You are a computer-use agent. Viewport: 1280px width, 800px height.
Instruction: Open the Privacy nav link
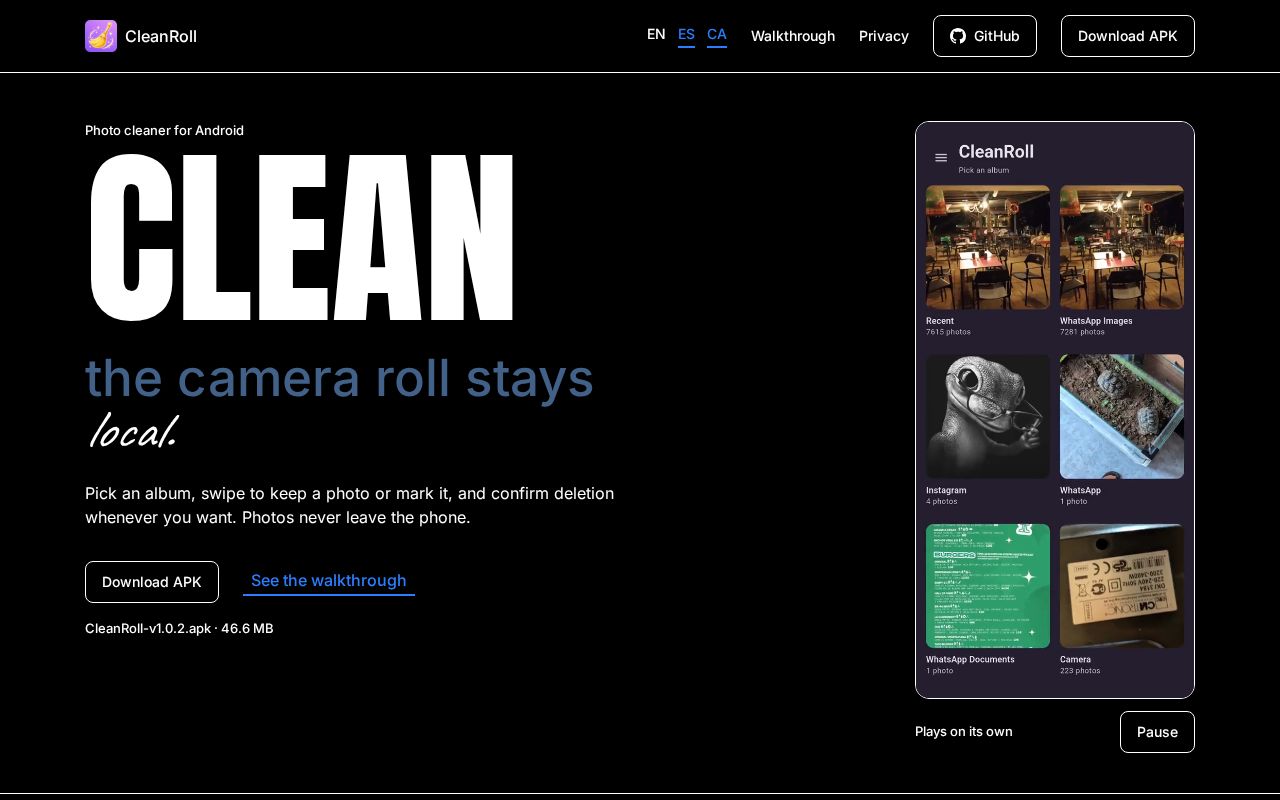(884, 36)
